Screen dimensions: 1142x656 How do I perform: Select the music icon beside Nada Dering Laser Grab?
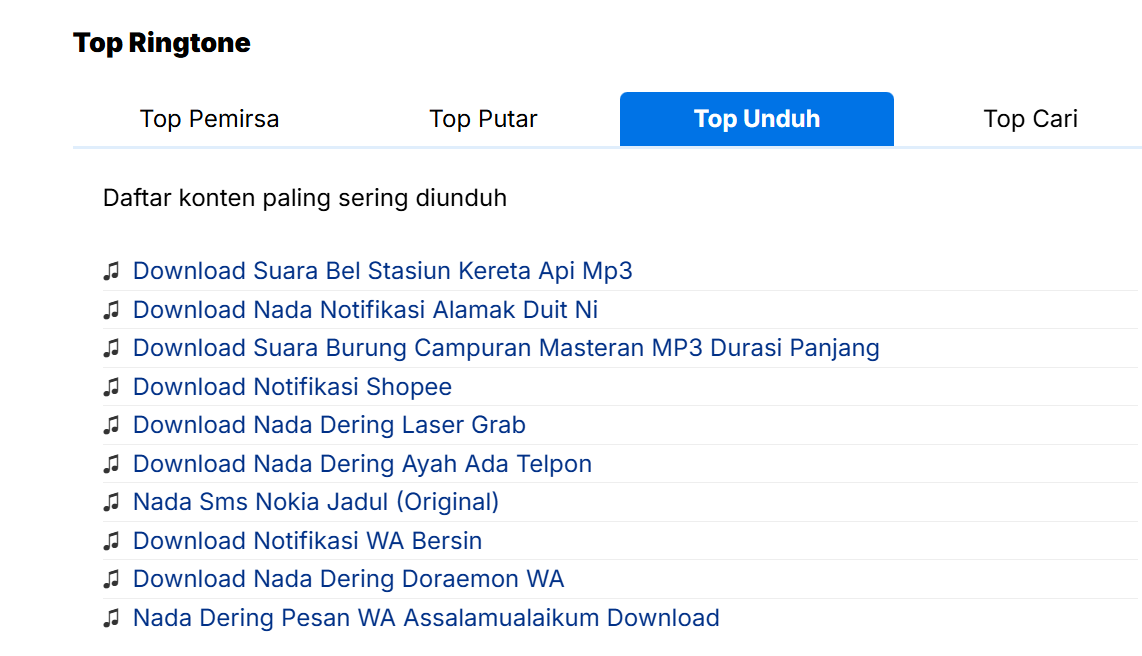[111, 425]
